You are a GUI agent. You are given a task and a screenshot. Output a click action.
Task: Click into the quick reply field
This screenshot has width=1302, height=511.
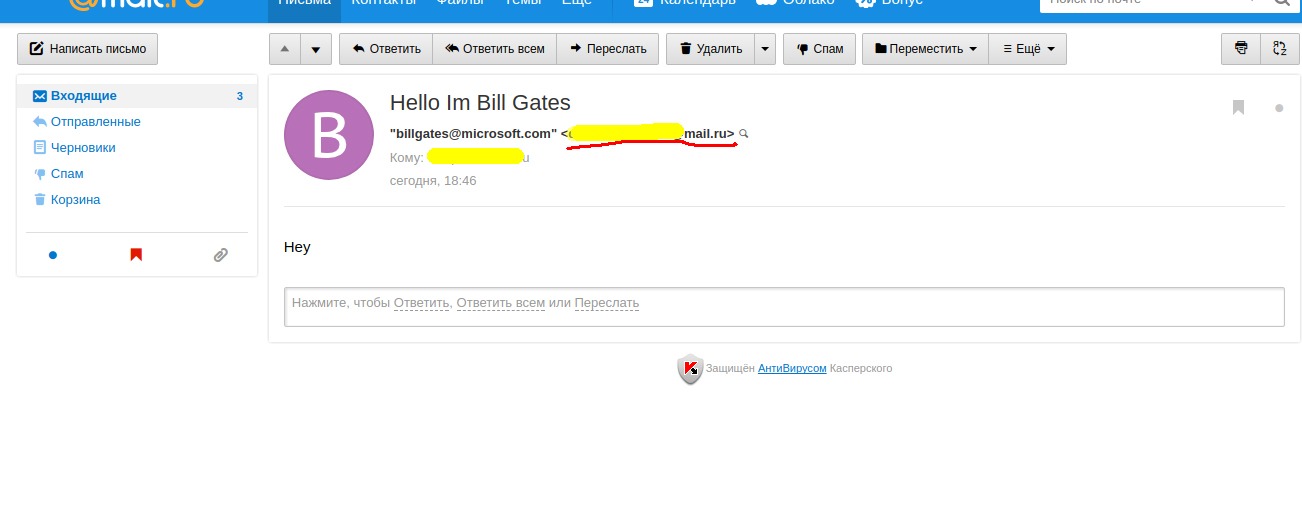click(x=784, y=307)
